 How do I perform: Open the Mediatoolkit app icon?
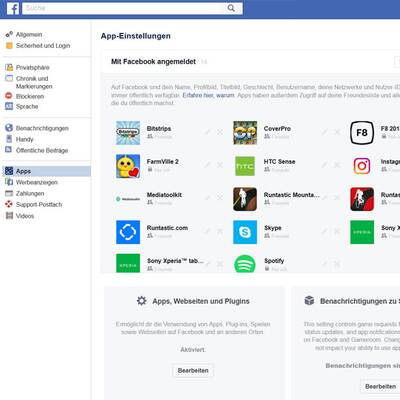tap(128, 199)
